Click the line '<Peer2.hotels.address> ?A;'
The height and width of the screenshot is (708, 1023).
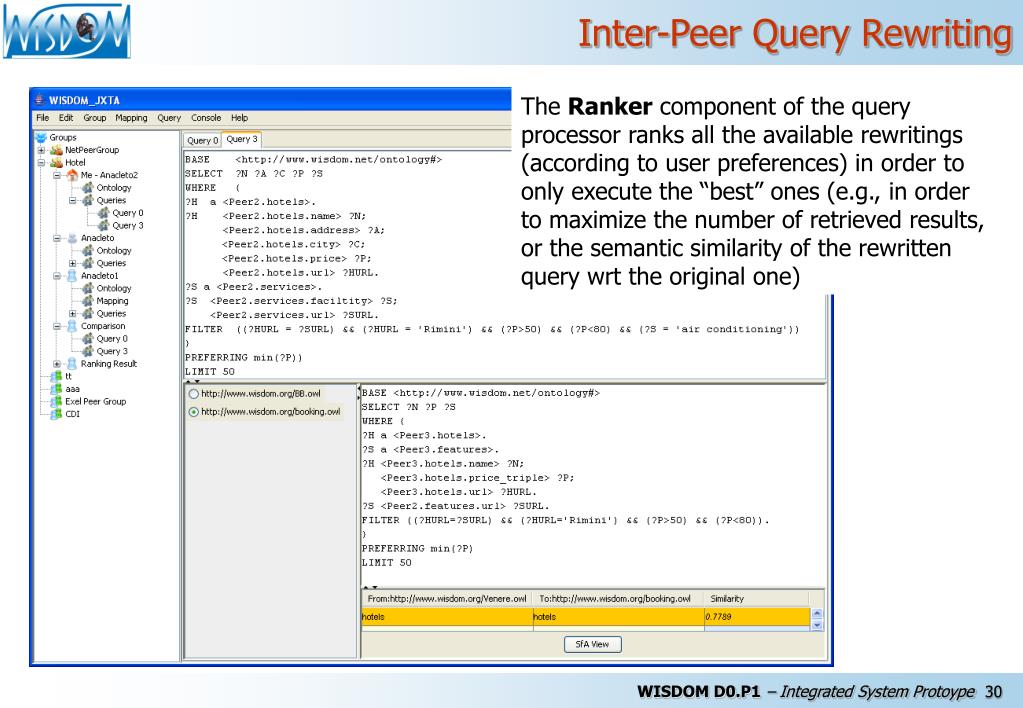303,230
